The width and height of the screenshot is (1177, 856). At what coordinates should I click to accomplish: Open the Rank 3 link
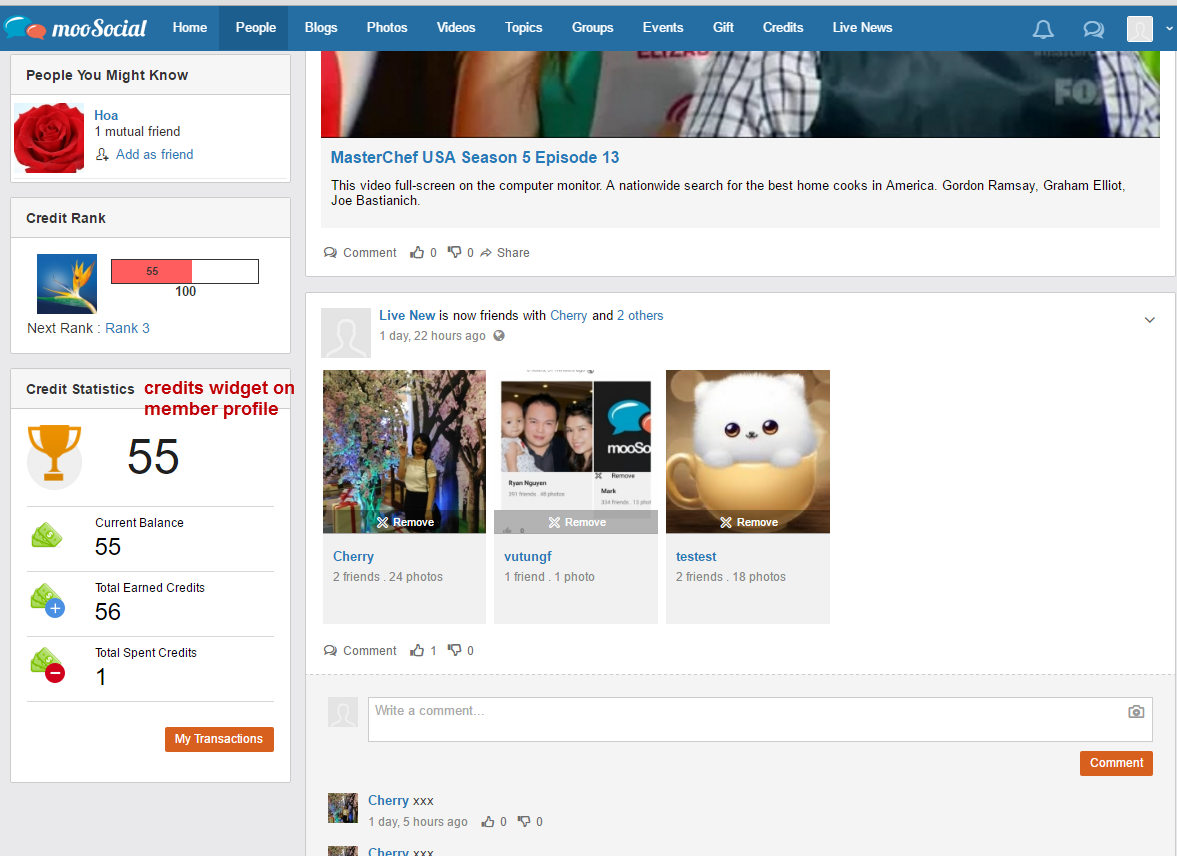click(128, 328)
